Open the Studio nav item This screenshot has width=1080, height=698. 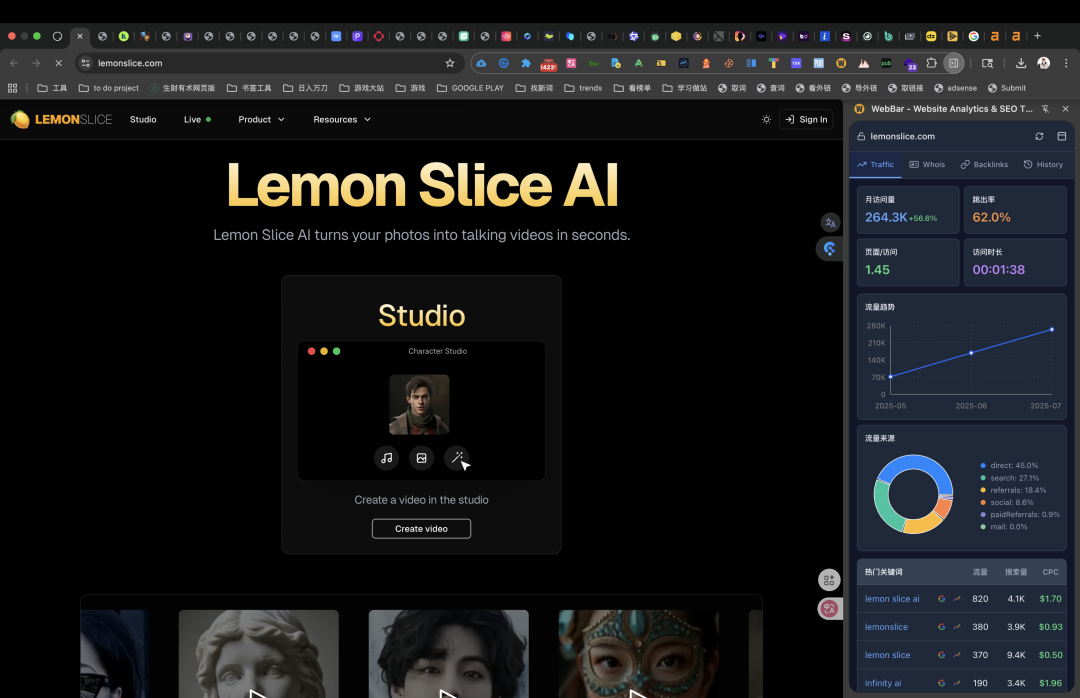click(143, 119)
